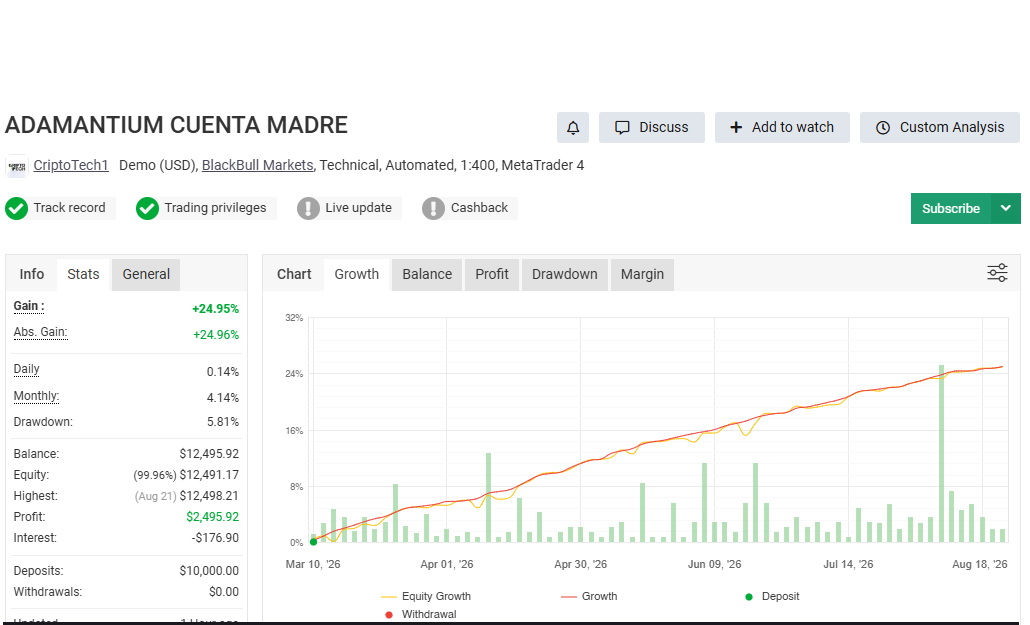Screen dimensions: 1030x625
Task: Click the Custom Analysis button
Action: (940, 127)
